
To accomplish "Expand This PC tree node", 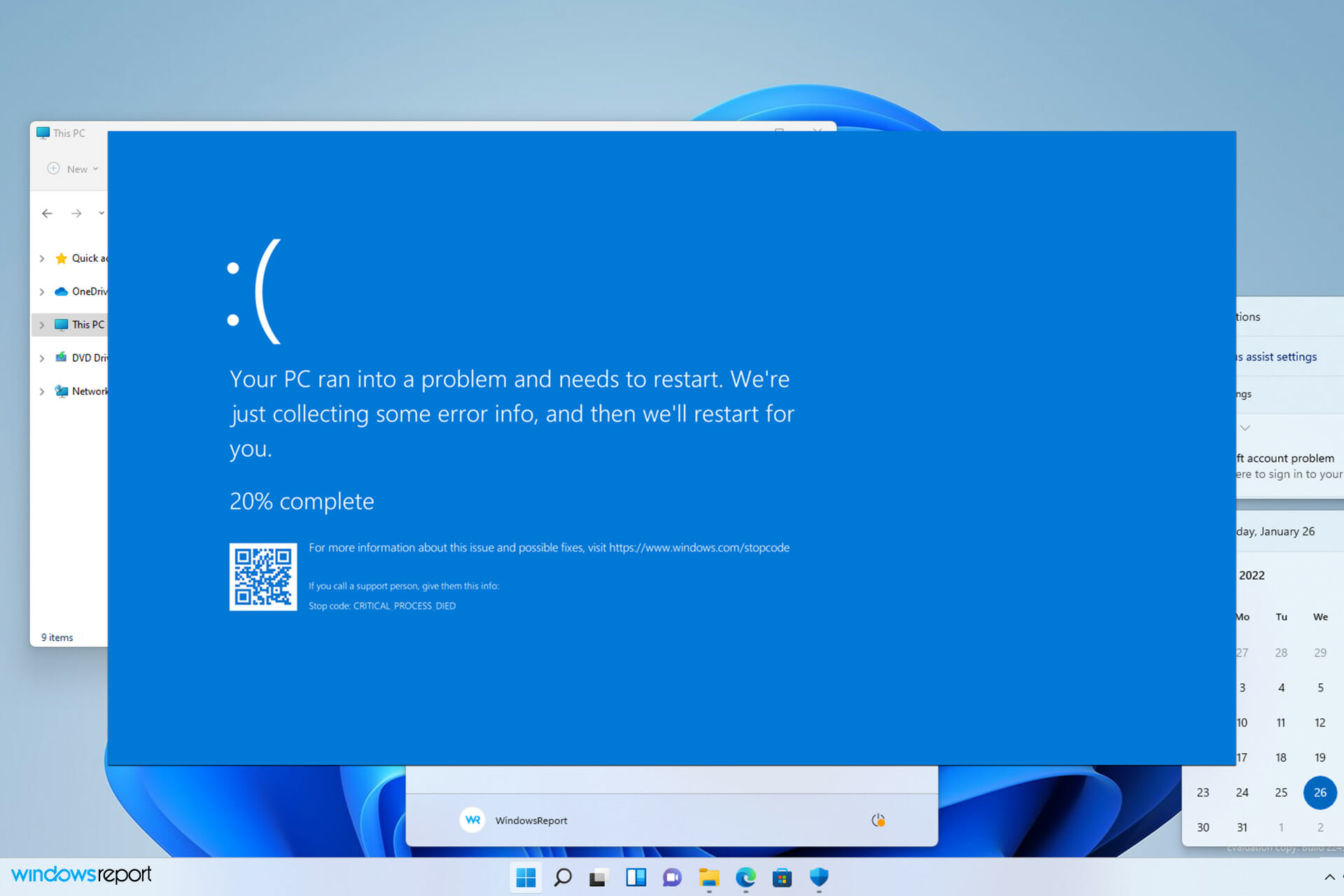I will pyautogui.click(x=42, y=325).
